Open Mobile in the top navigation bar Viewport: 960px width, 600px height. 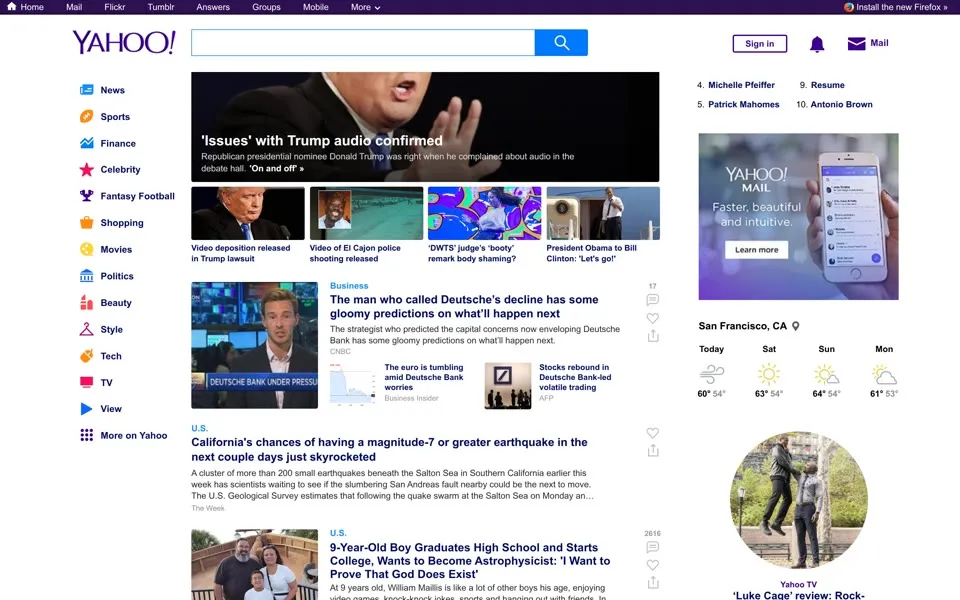(x=315, y=7)
